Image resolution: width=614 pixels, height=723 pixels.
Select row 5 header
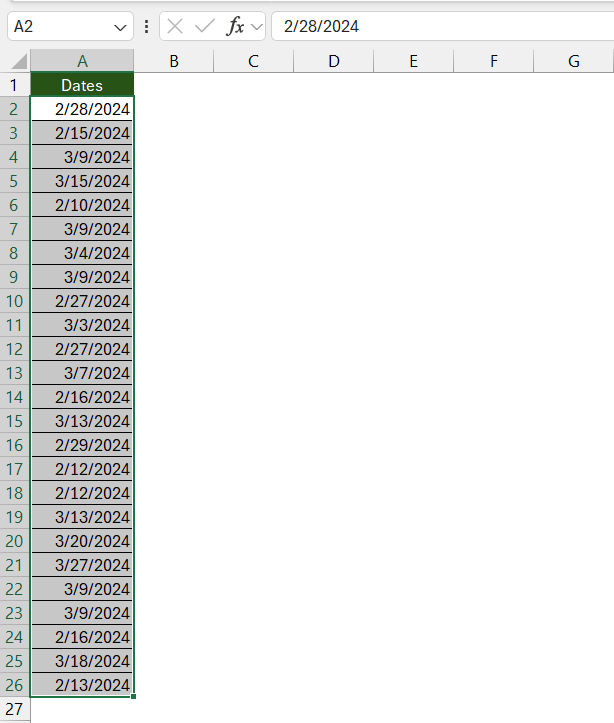click(x=14, y=181)
